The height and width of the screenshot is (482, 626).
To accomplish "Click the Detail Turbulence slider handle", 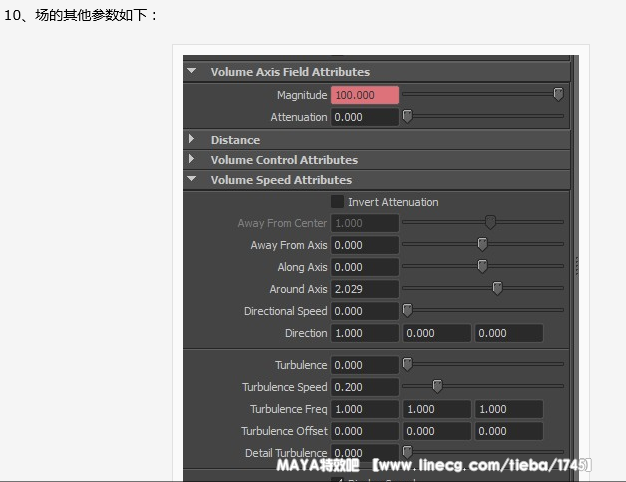I will pos(407,452).
